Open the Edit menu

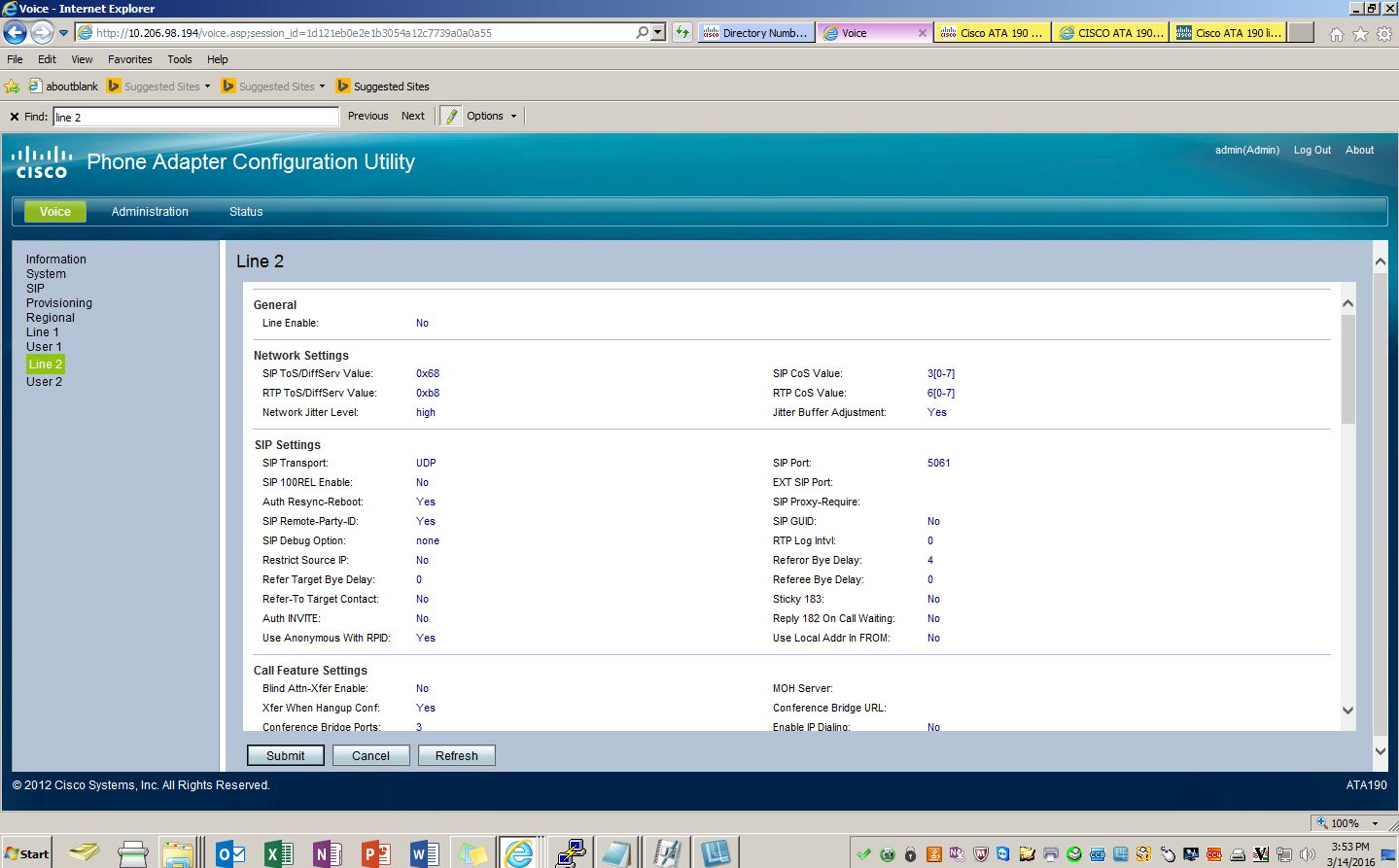click(47, 59)
